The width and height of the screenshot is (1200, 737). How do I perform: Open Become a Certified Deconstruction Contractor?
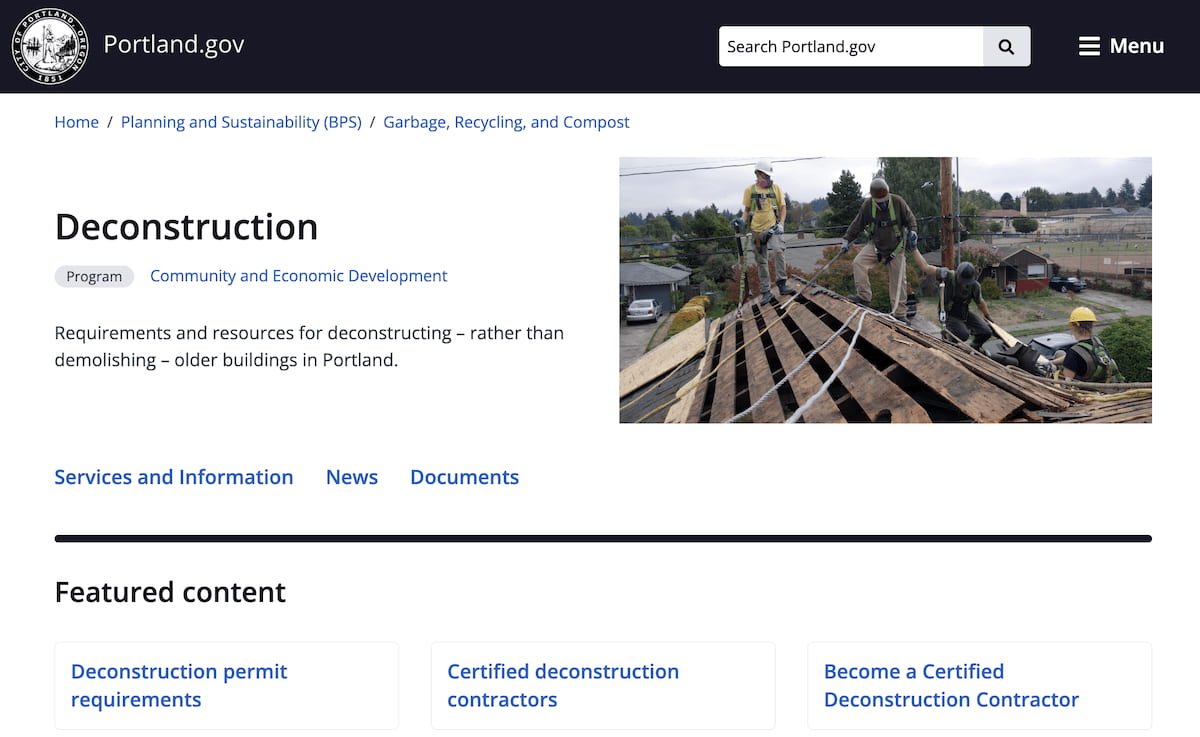951,685
